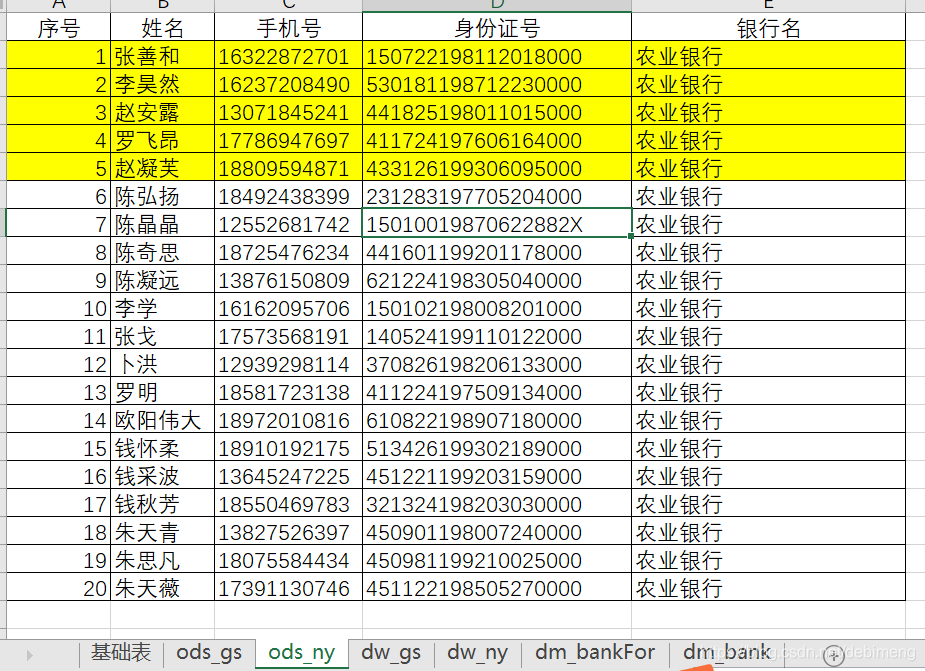Screen dimensions: 925x671
Task: Open the dm_bank sheet tab
Action: coord(726,653)
